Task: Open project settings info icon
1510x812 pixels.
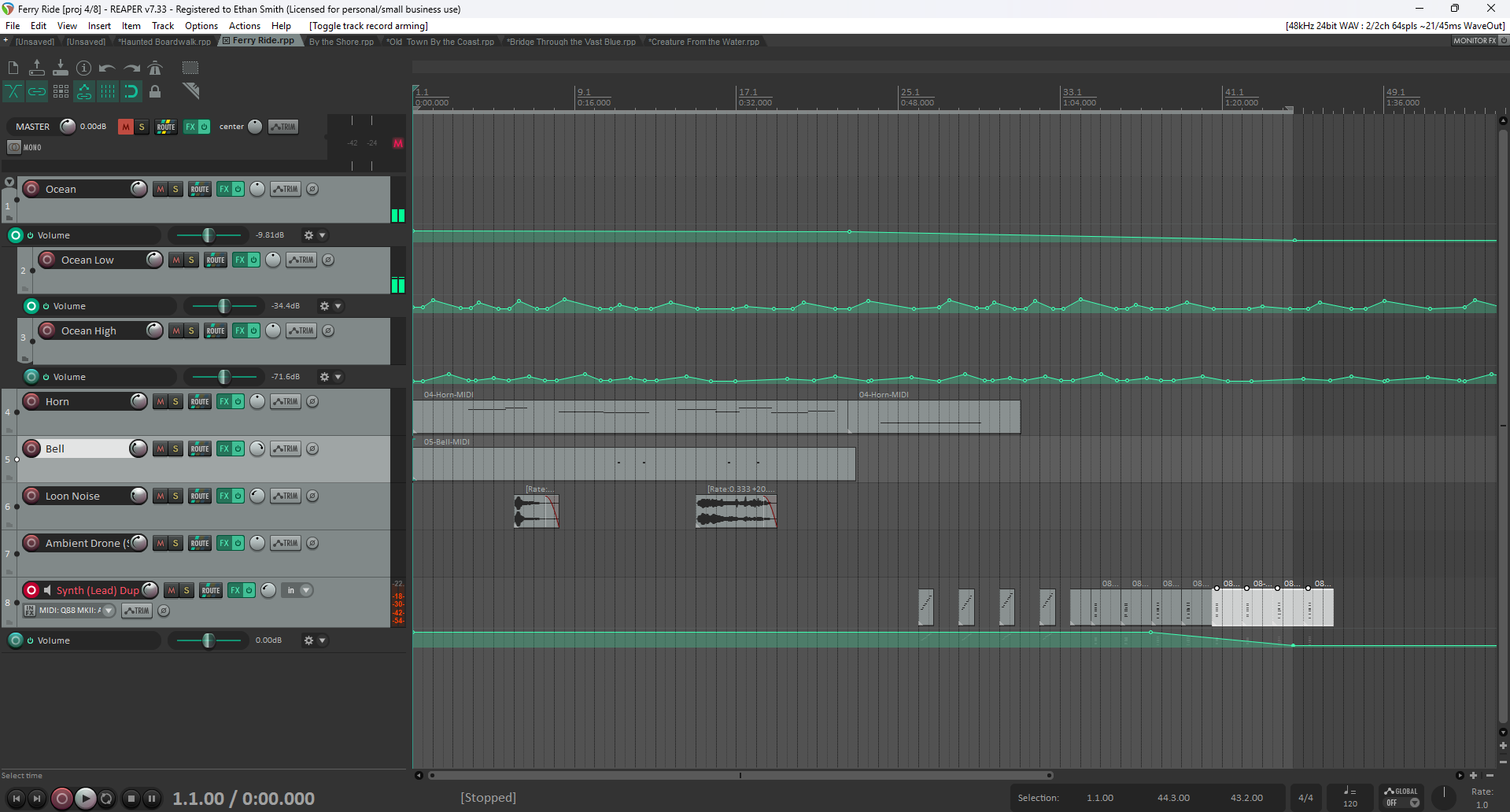Action: coord(84,68)
